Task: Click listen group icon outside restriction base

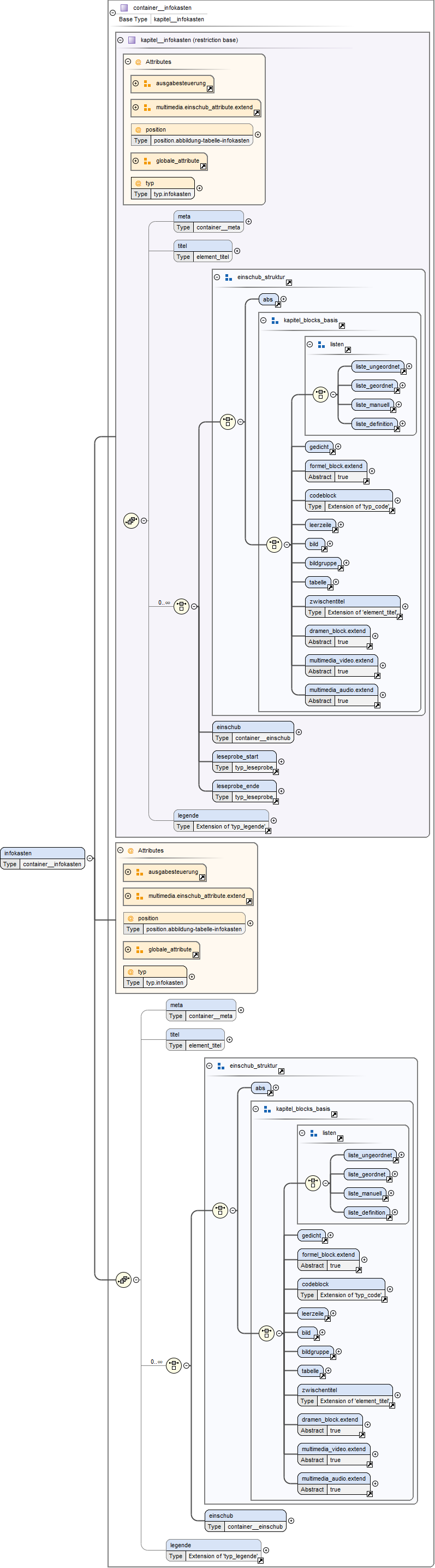Action: tap(313, 1133)
